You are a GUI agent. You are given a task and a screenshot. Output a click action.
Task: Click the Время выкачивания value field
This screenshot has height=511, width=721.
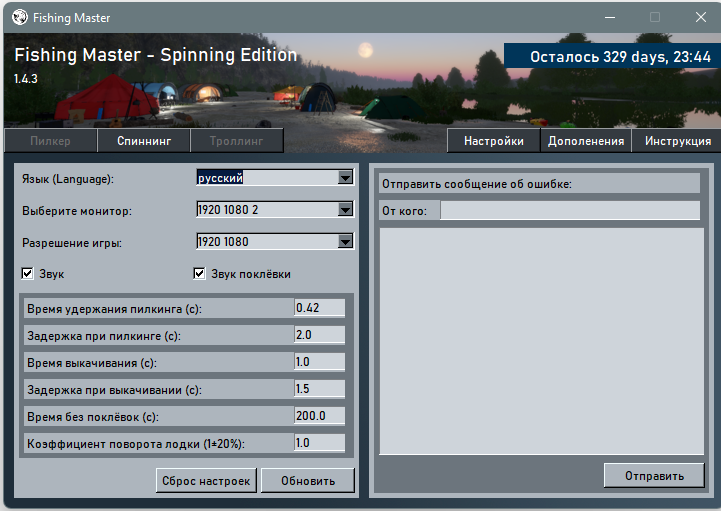320,362
